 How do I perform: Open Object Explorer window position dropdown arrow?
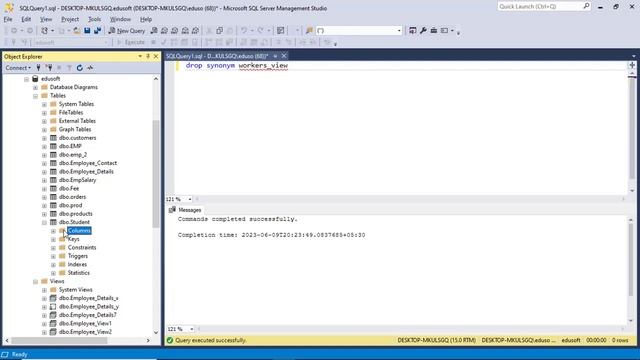140,56
